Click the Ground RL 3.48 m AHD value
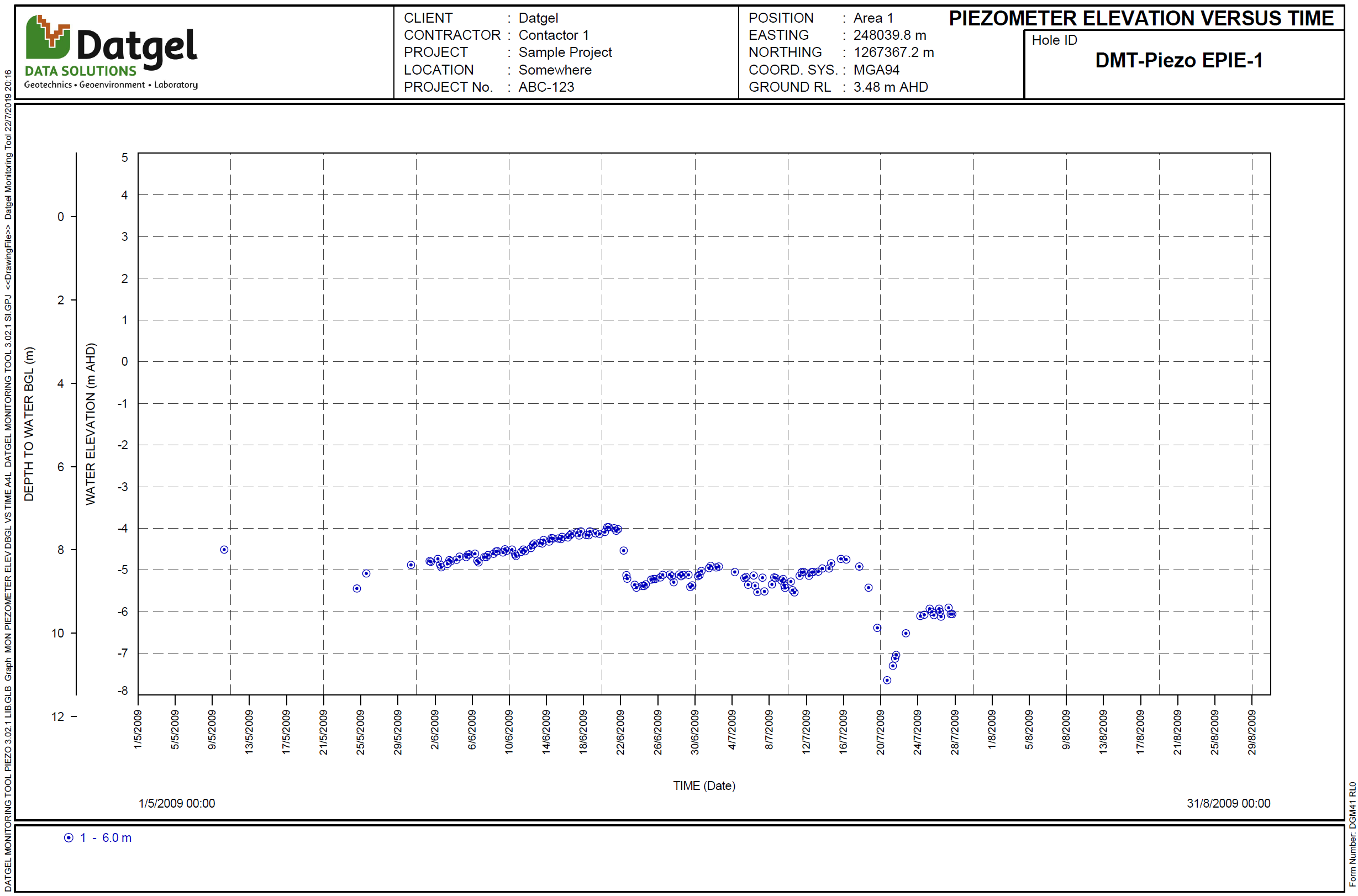Screen dimensions: 1358x896 click(x=890, y=87)
